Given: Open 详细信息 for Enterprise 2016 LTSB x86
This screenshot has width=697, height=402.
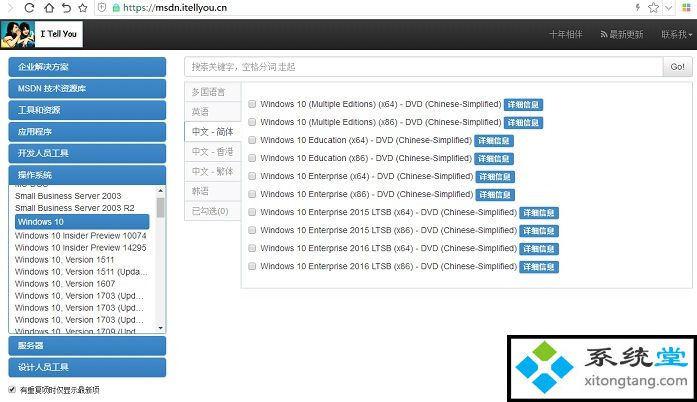Looking at the screenshot, I should [x=539, y=267].
